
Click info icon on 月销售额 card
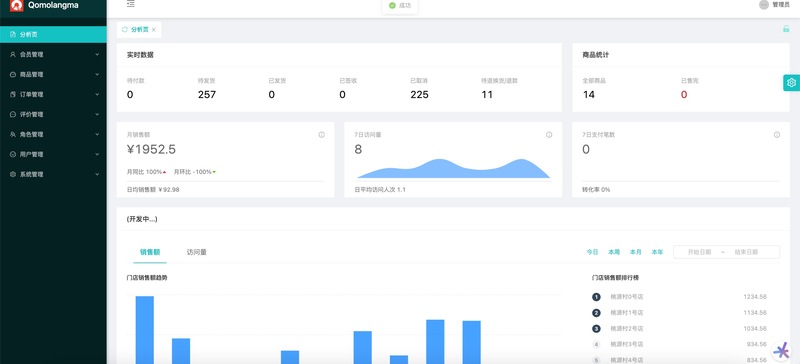321,135
